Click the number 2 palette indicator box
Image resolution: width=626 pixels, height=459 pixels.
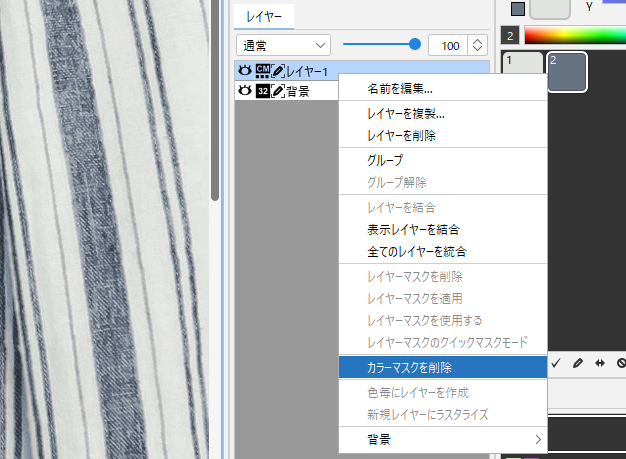[510, 36]
